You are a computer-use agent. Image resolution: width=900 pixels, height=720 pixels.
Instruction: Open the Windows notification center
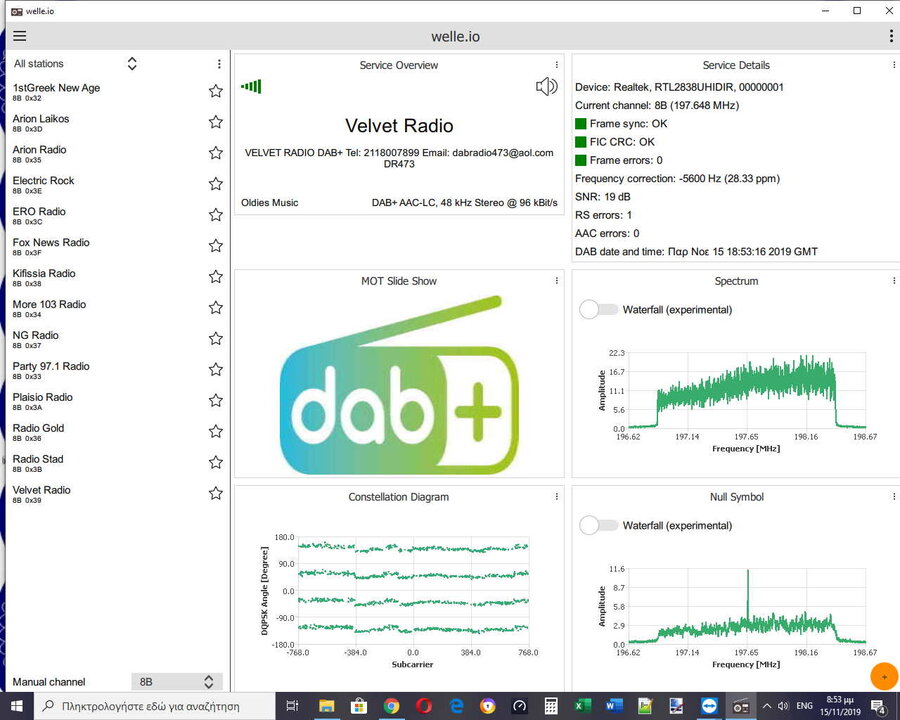(x=879, y=706)
